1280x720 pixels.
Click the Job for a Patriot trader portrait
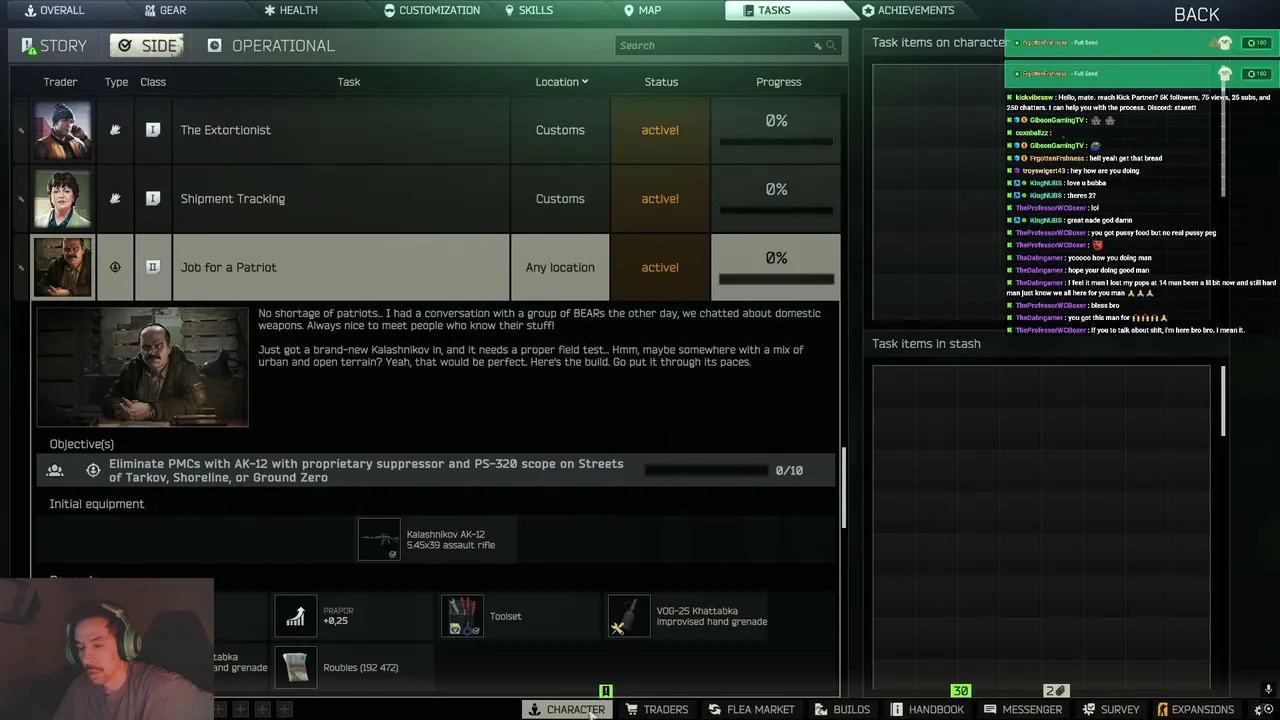click(x=63, y=267)
